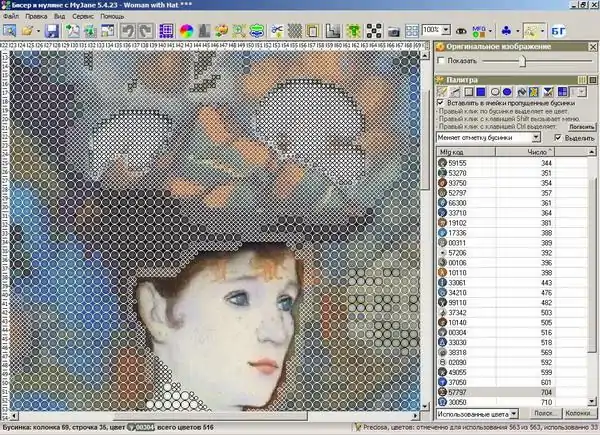The width and height of the screenshot is (600, 435).
Task: Open dropdown at end of palette tool row
Action: tap(582, 92)
